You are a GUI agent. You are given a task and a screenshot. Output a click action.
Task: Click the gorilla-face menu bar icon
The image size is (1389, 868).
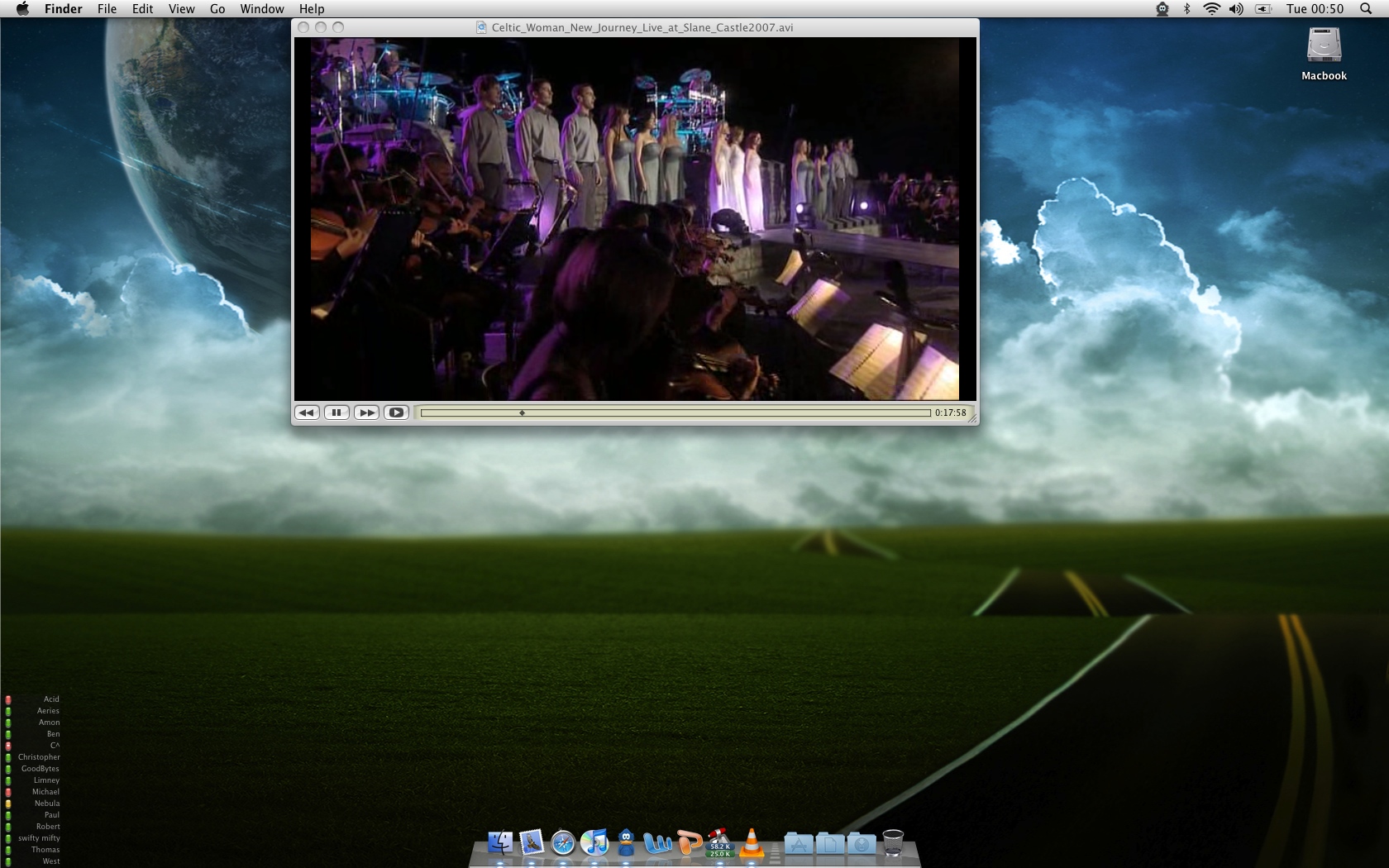[x=1162, y=8]
